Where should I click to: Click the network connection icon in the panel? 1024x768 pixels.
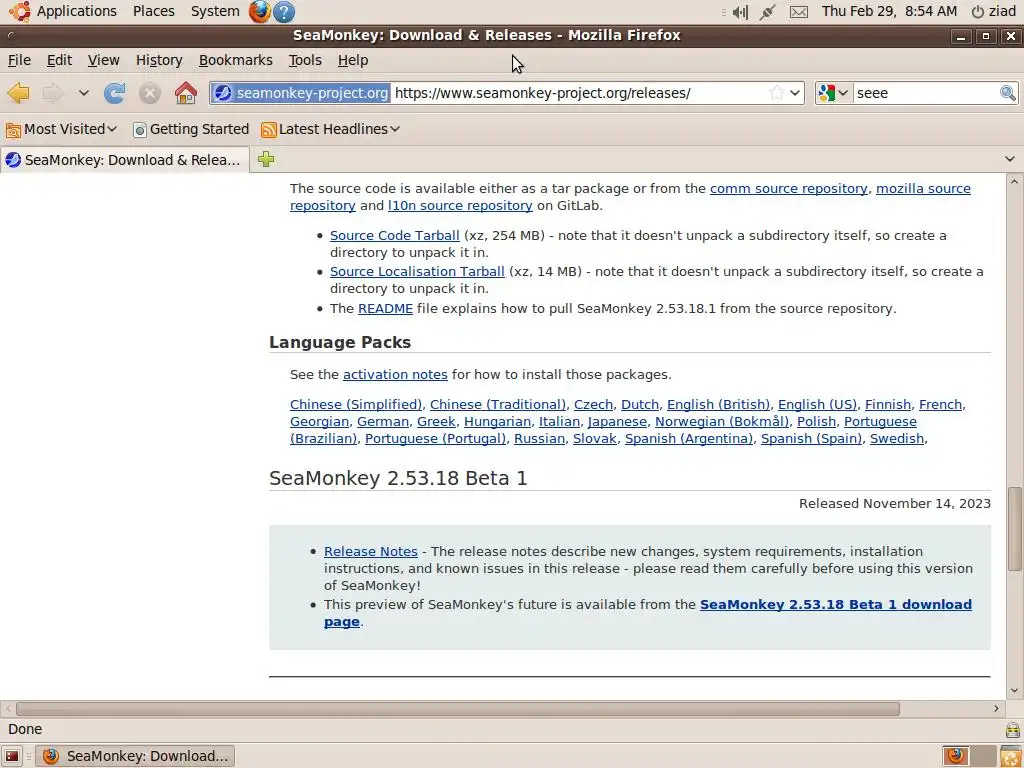click(x=768, y=12)
